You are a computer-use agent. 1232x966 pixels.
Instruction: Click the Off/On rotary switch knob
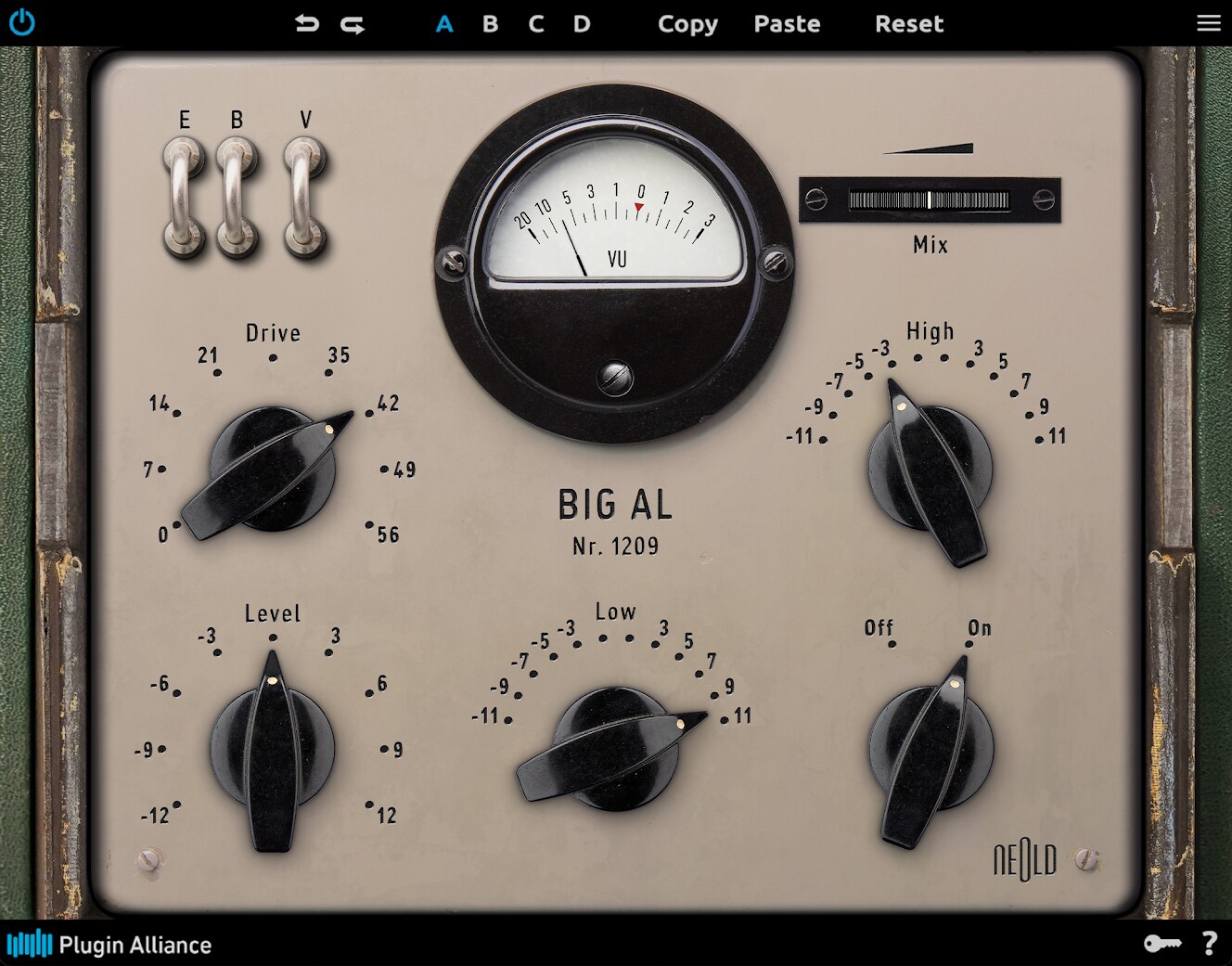930,750
